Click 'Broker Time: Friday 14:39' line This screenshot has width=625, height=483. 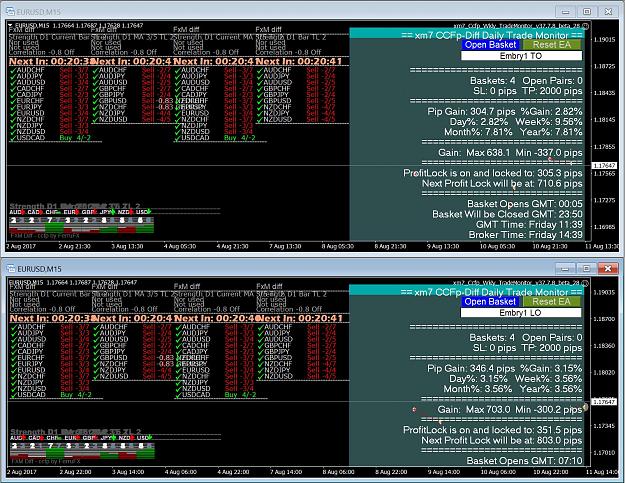(x=525, y=235)
